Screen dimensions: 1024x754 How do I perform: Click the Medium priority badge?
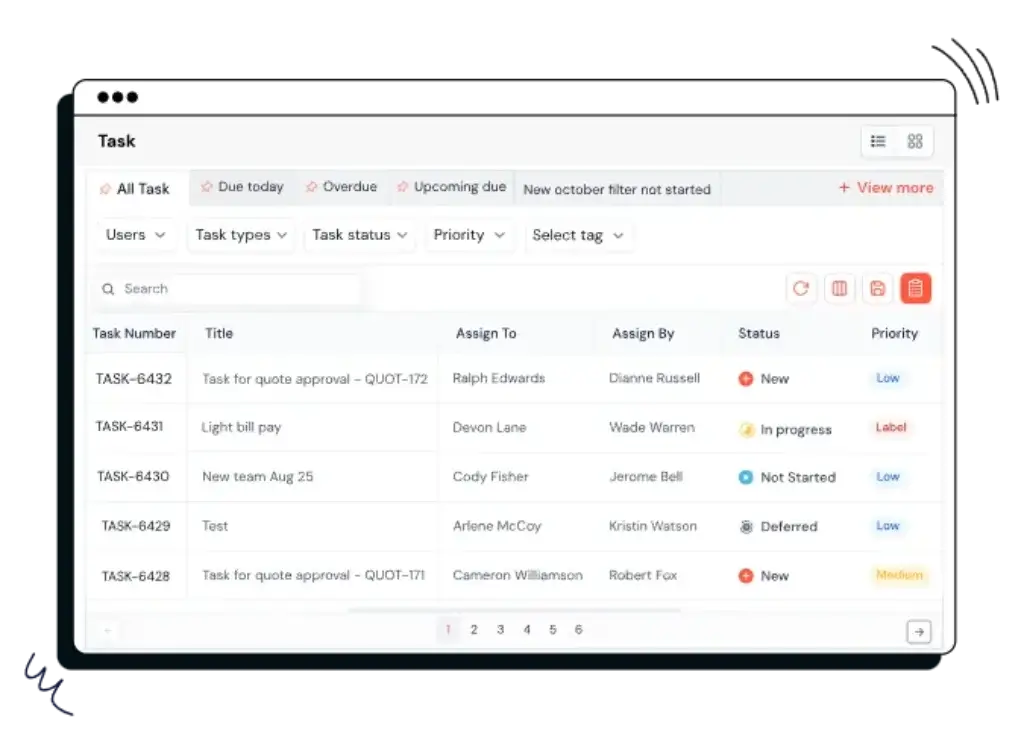[x=899, y=575]
